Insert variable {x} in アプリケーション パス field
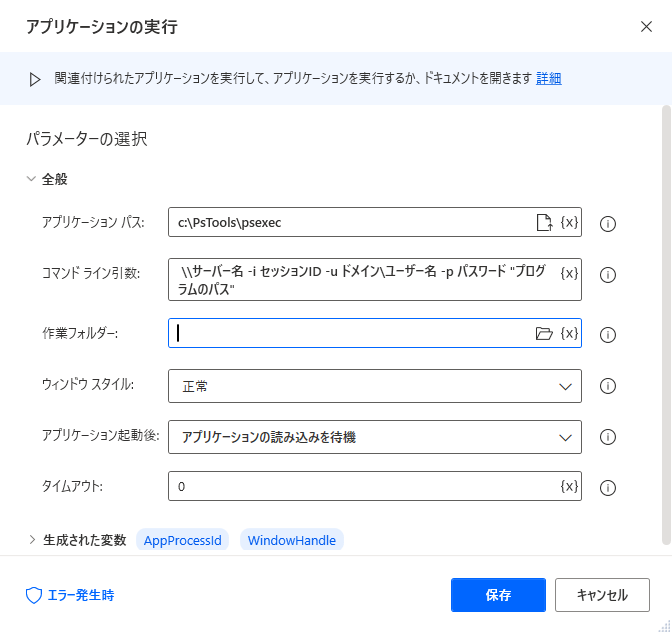This screenshot has height=634, width=672. click(569, 222)
